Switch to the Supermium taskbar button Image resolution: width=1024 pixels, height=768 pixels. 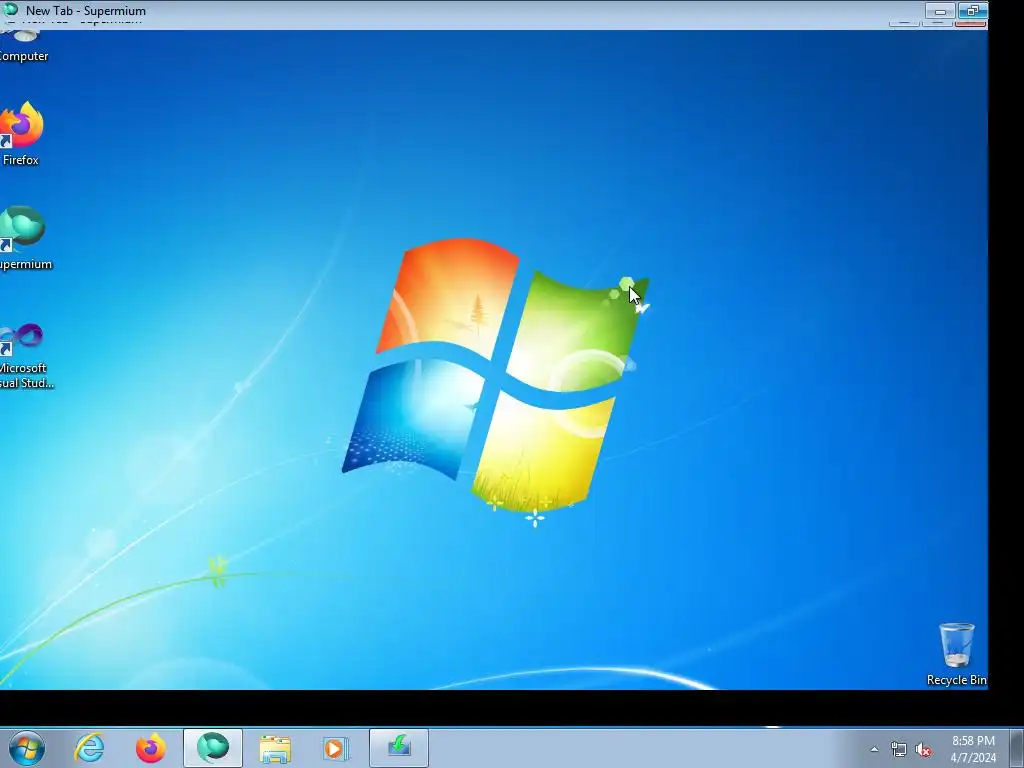point(213,748)
